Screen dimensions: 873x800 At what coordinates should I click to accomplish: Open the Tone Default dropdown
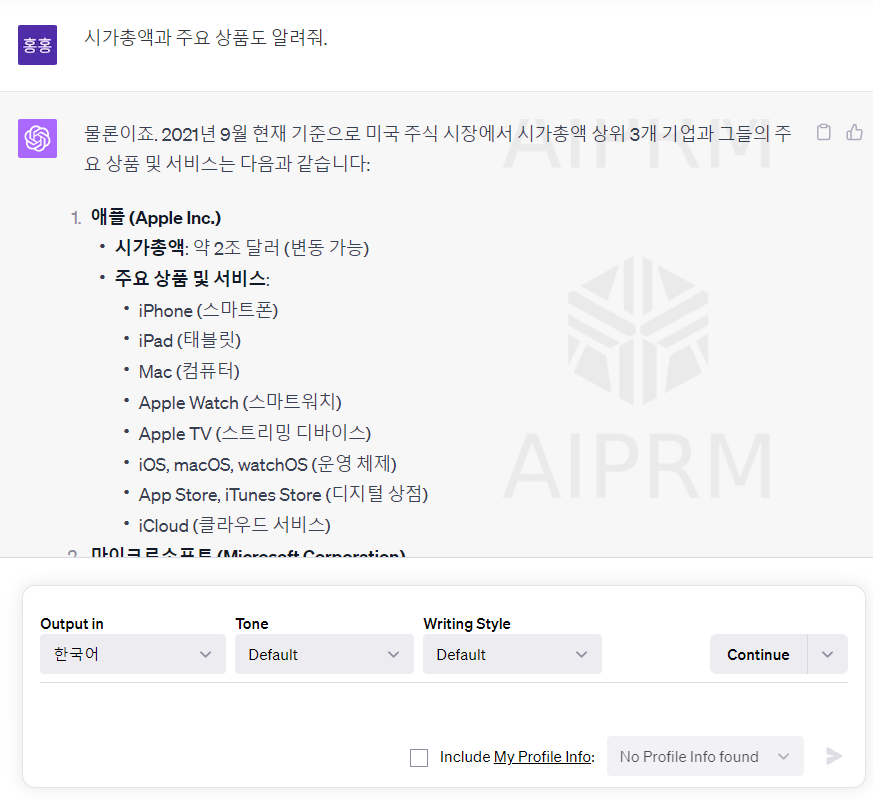coord(324,654)
